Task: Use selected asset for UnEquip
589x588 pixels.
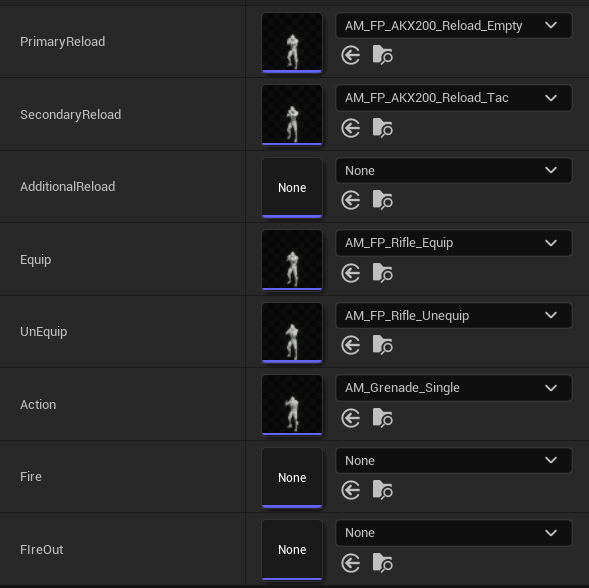Action: point(350,345)
